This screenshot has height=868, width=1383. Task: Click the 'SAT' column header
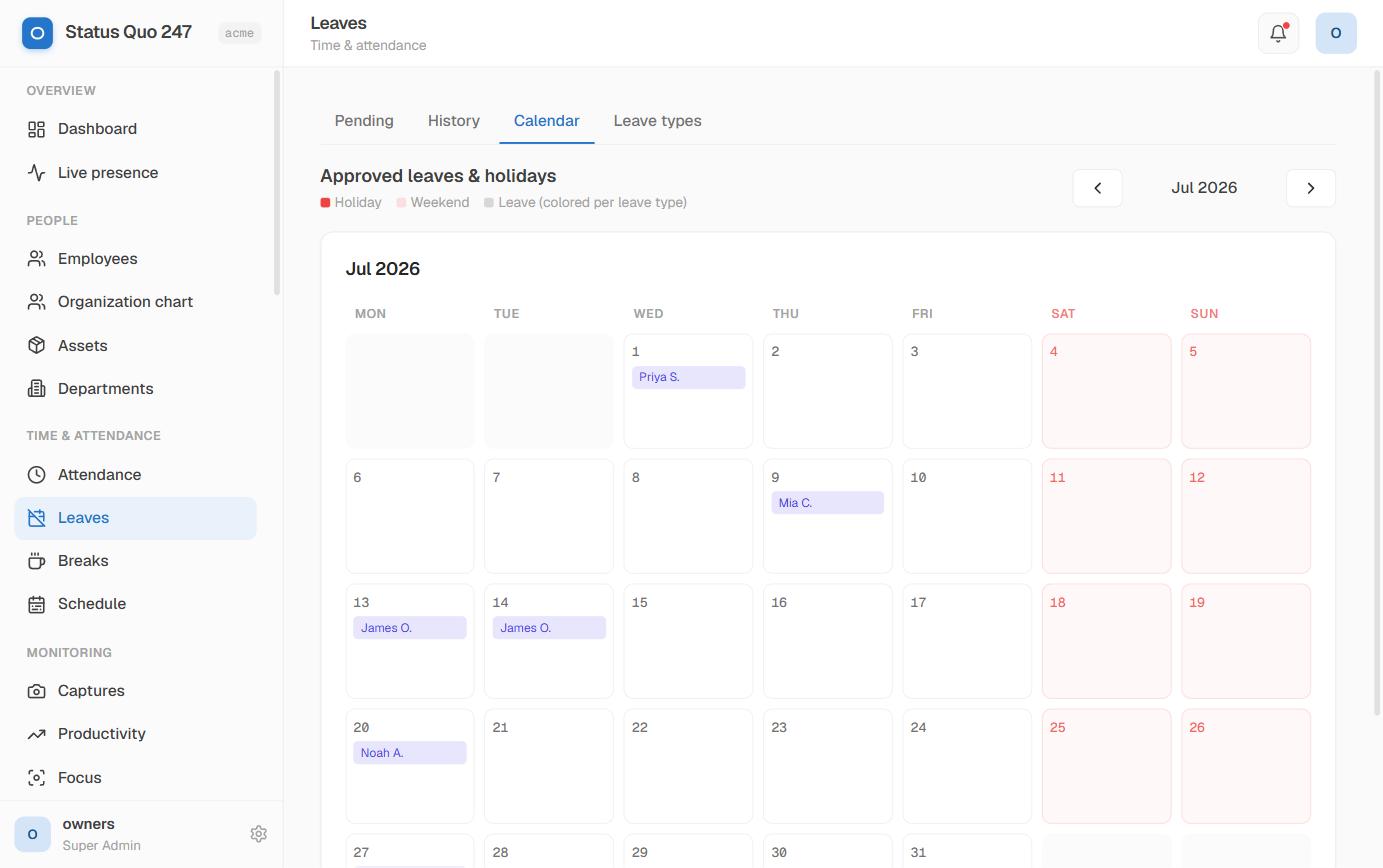[x=1063, y=314]
